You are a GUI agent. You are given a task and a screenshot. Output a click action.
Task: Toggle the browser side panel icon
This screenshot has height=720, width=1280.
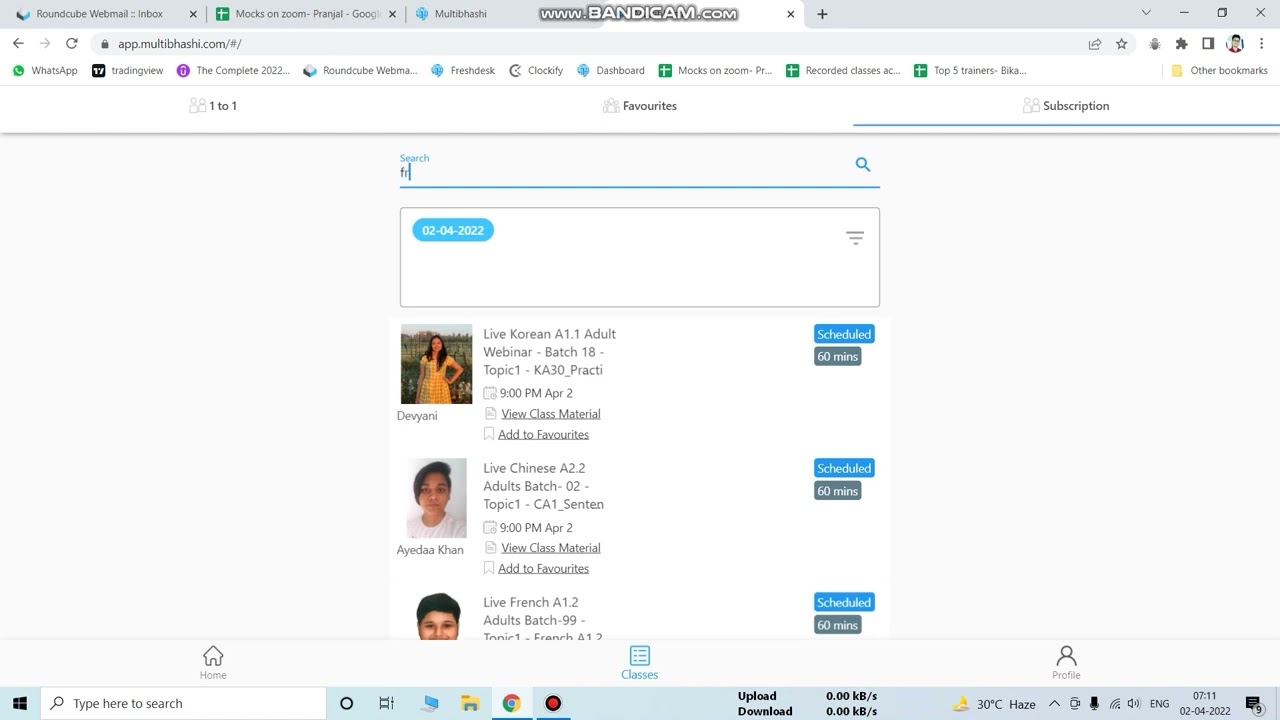(1208, 44)
